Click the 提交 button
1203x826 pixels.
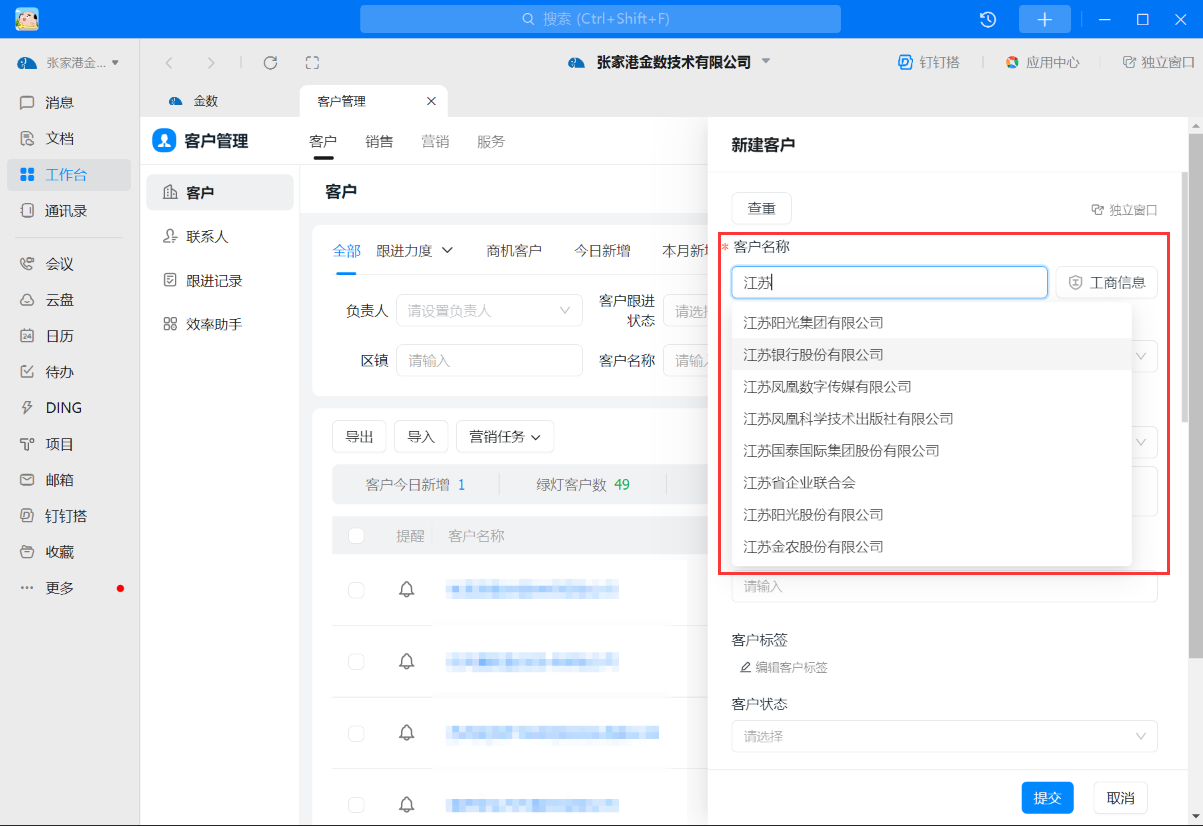coord(1047,798)
